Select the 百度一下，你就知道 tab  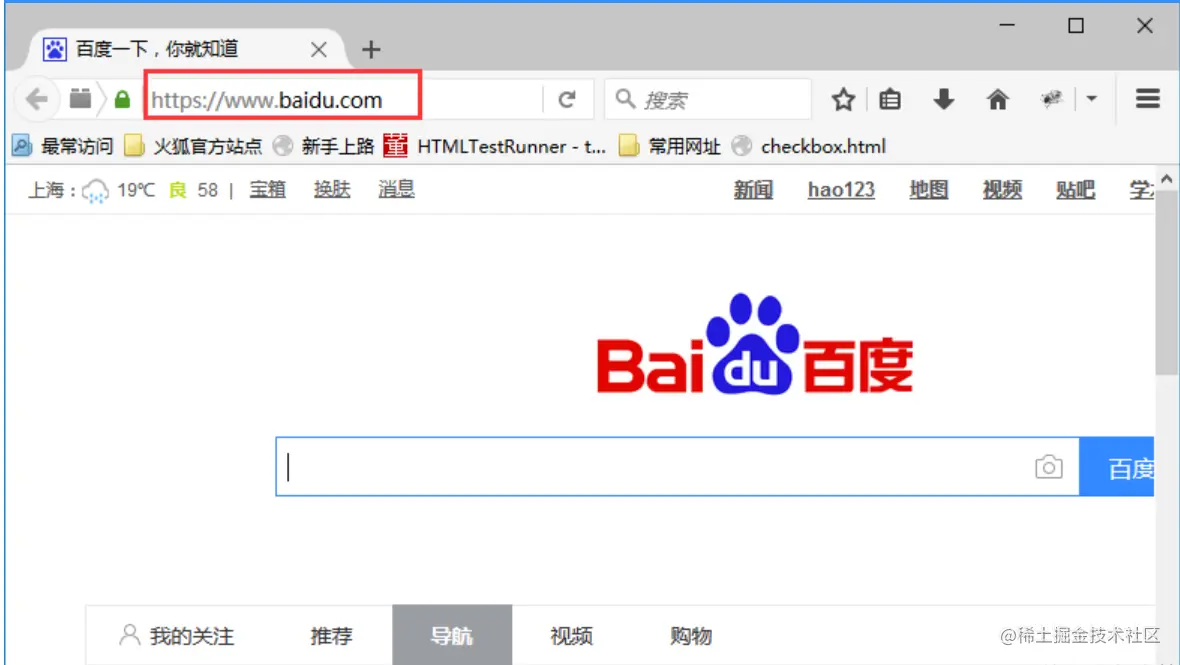point(186,50)
